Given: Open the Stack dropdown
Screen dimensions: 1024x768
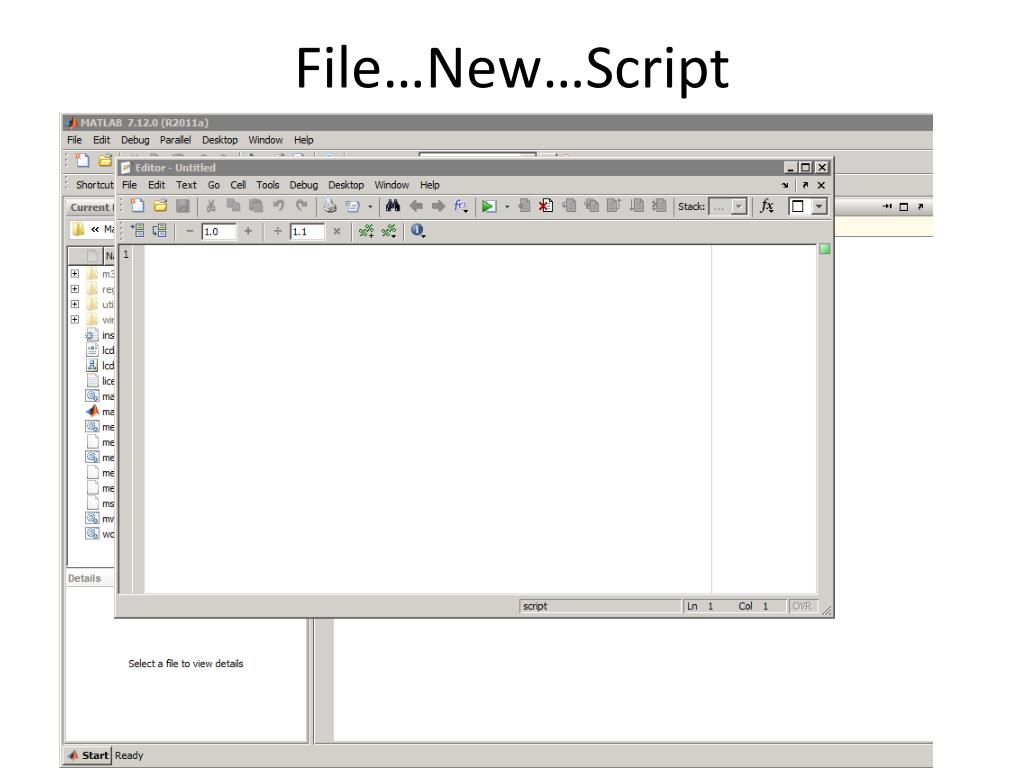Looking at the screenshot, I should [x=739, y=206].
